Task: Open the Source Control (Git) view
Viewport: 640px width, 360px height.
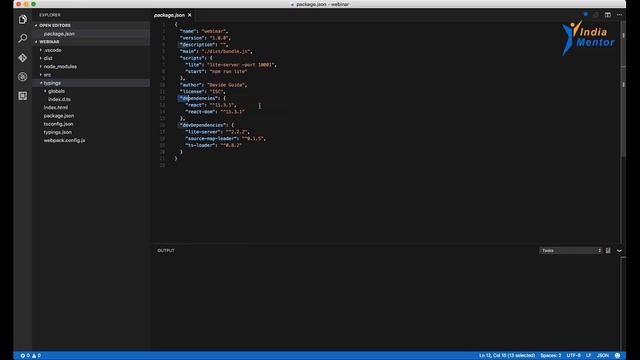Action: 23,58
